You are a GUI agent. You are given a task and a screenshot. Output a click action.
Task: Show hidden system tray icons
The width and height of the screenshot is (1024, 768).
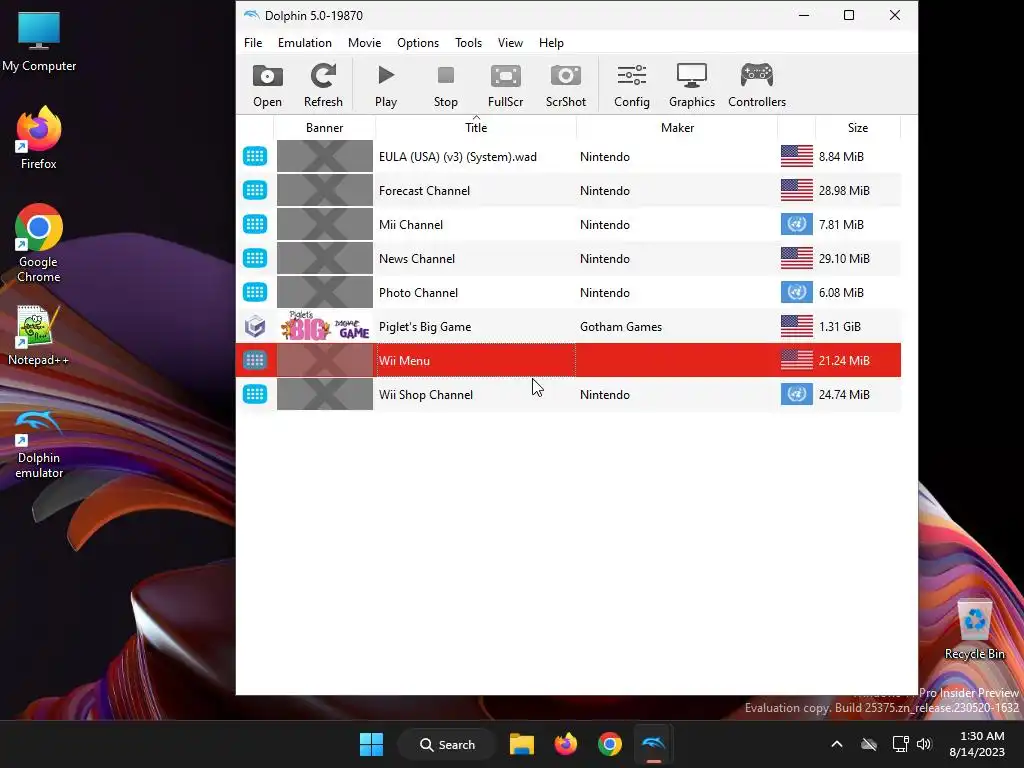click(837, 744)
